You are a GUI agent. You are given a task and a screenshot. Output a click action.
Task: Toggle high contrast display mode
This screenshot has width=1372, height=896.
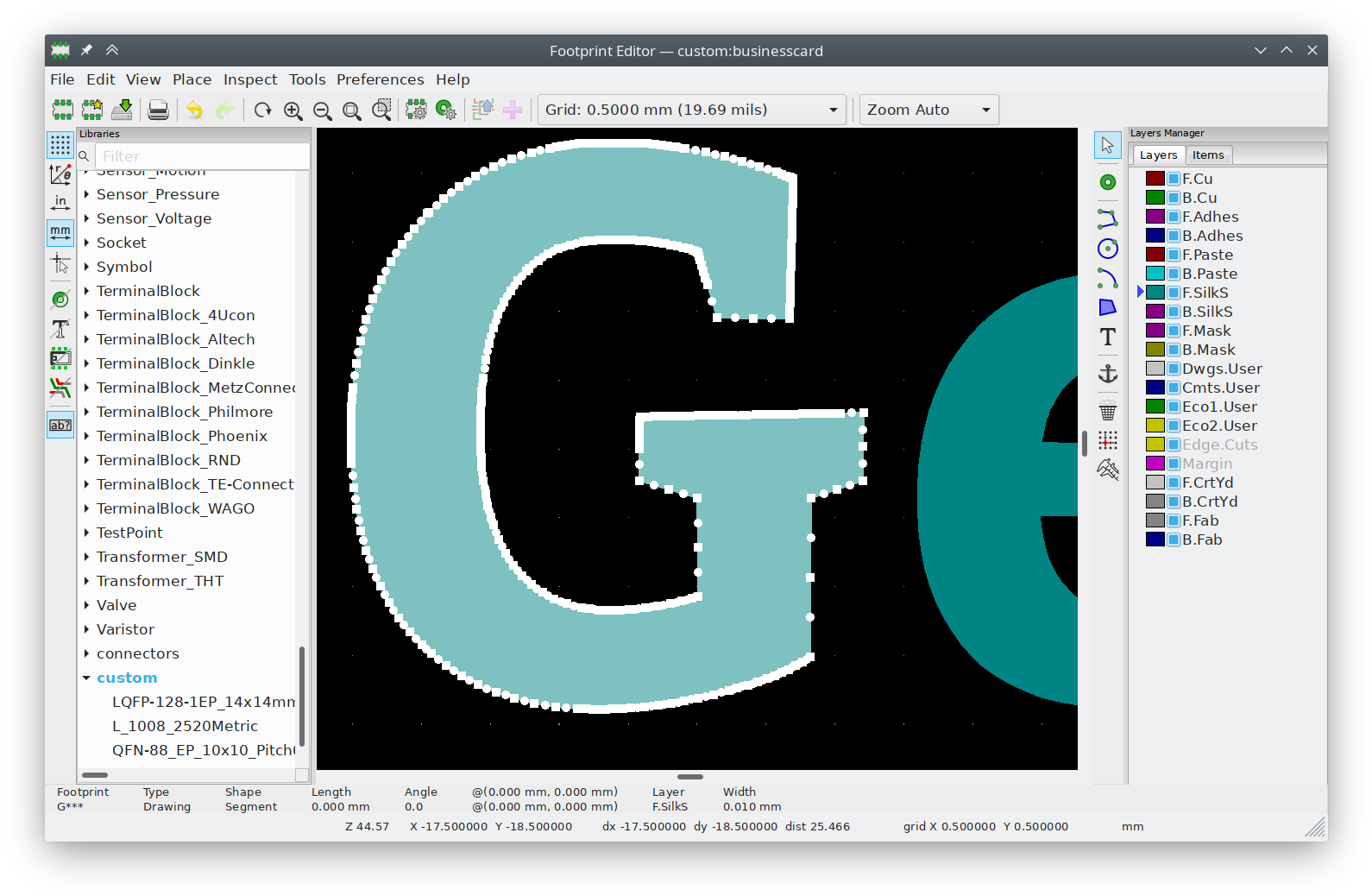[x=60, y=388]
